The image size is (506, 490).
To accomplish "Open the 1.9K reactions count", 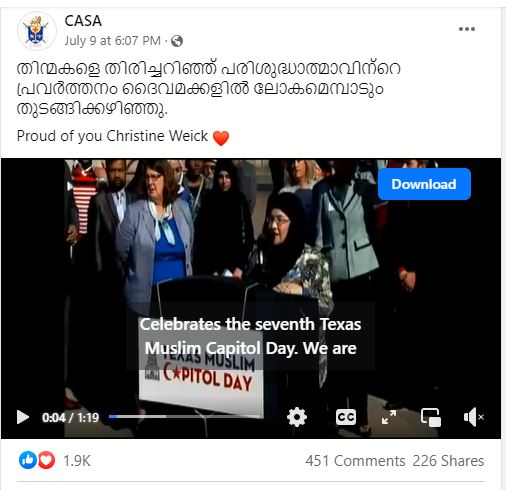I will click(x=77, y=461).
